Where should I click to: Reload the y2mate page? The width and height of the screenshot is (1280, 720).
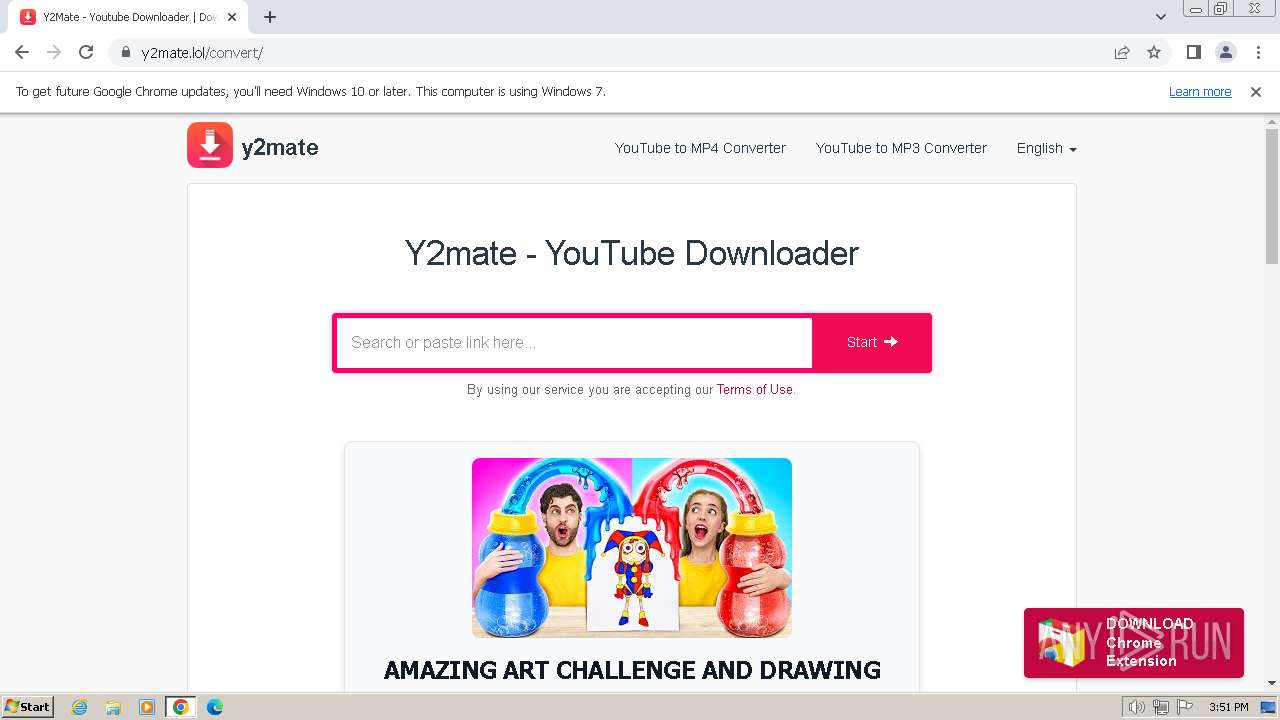[86, 52]
